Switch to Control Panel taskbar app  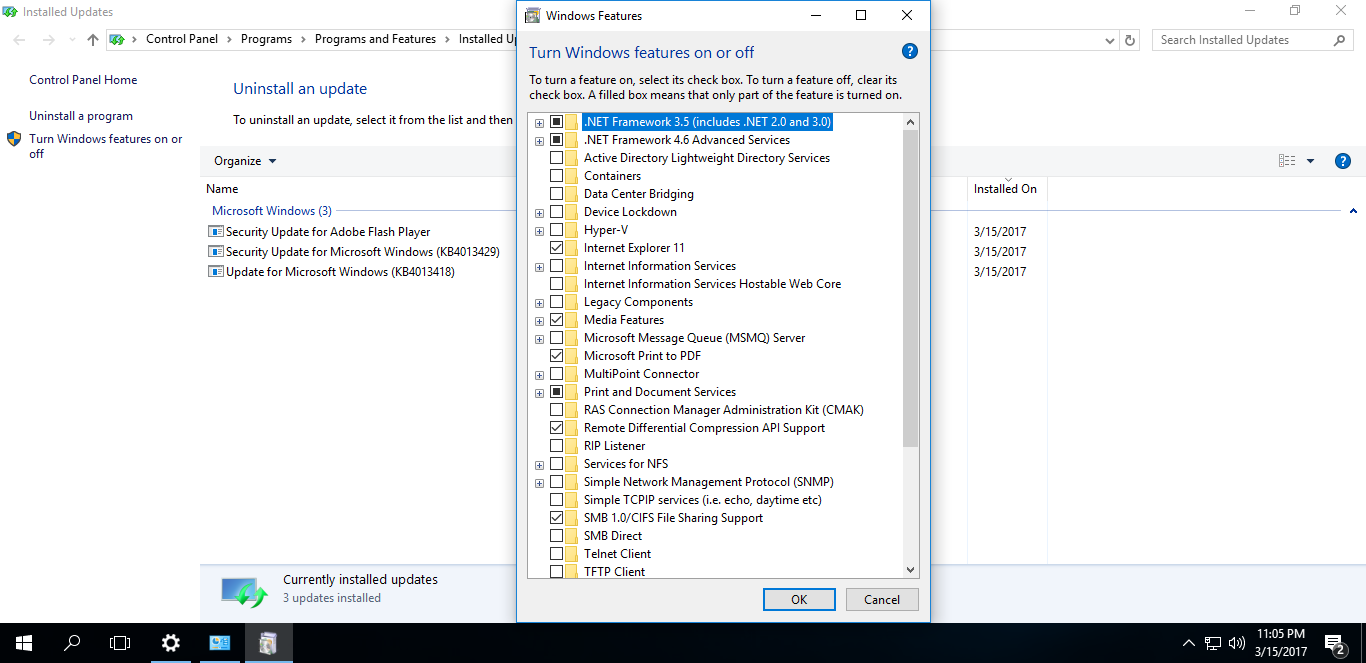(x=219, y=643)
